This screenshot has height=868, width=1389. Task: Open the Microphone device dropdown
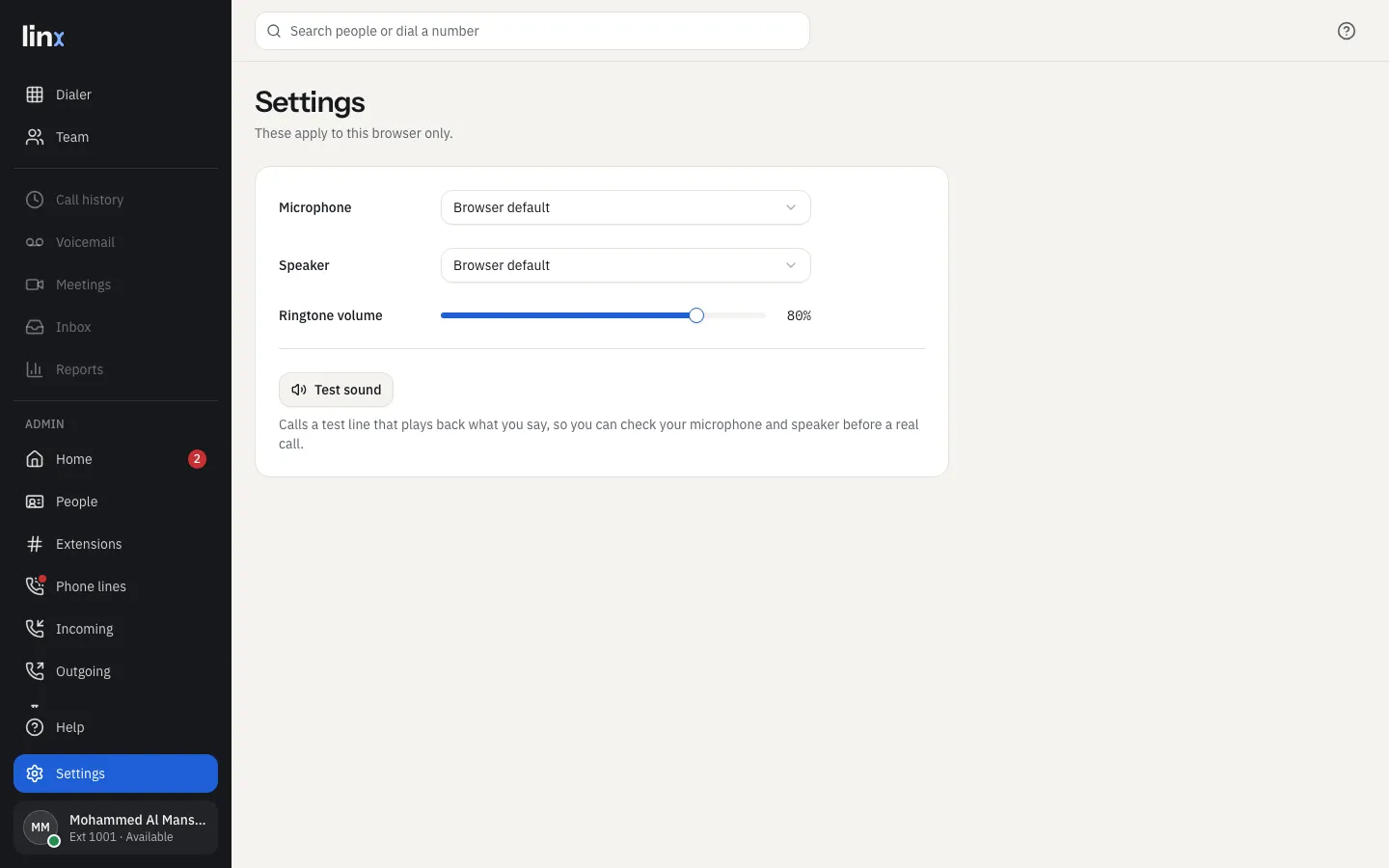tap(626, 207)
